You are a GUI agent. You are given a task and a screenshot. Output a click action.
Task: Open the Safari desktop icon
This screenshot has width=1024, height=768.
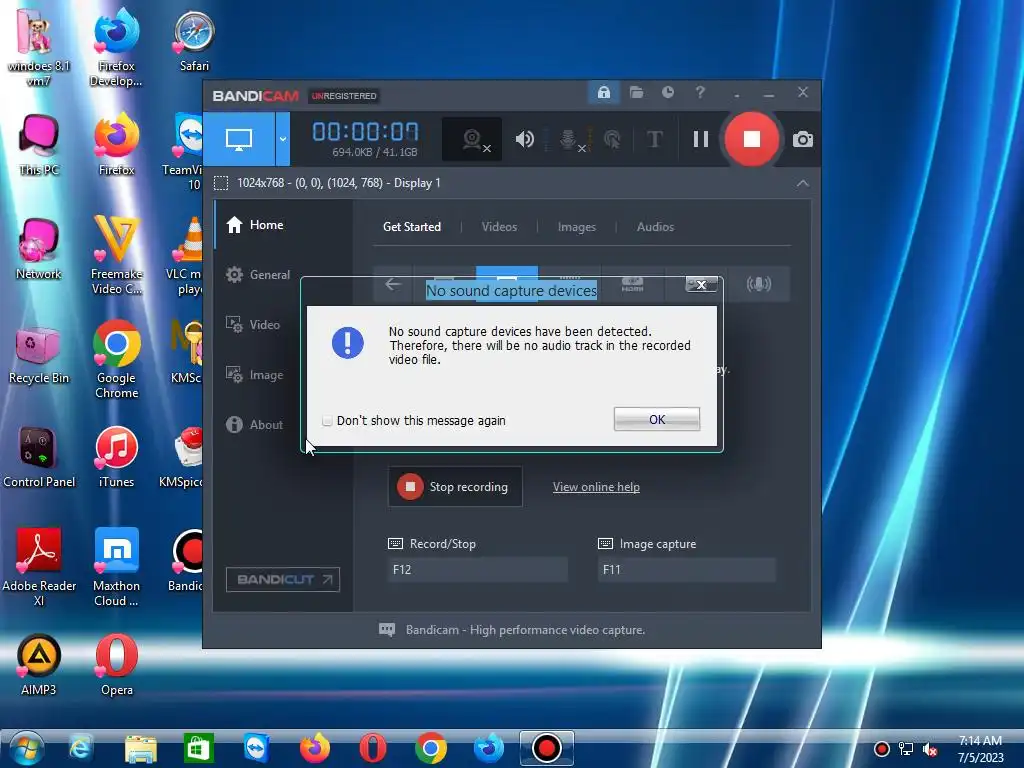(194, 40)
